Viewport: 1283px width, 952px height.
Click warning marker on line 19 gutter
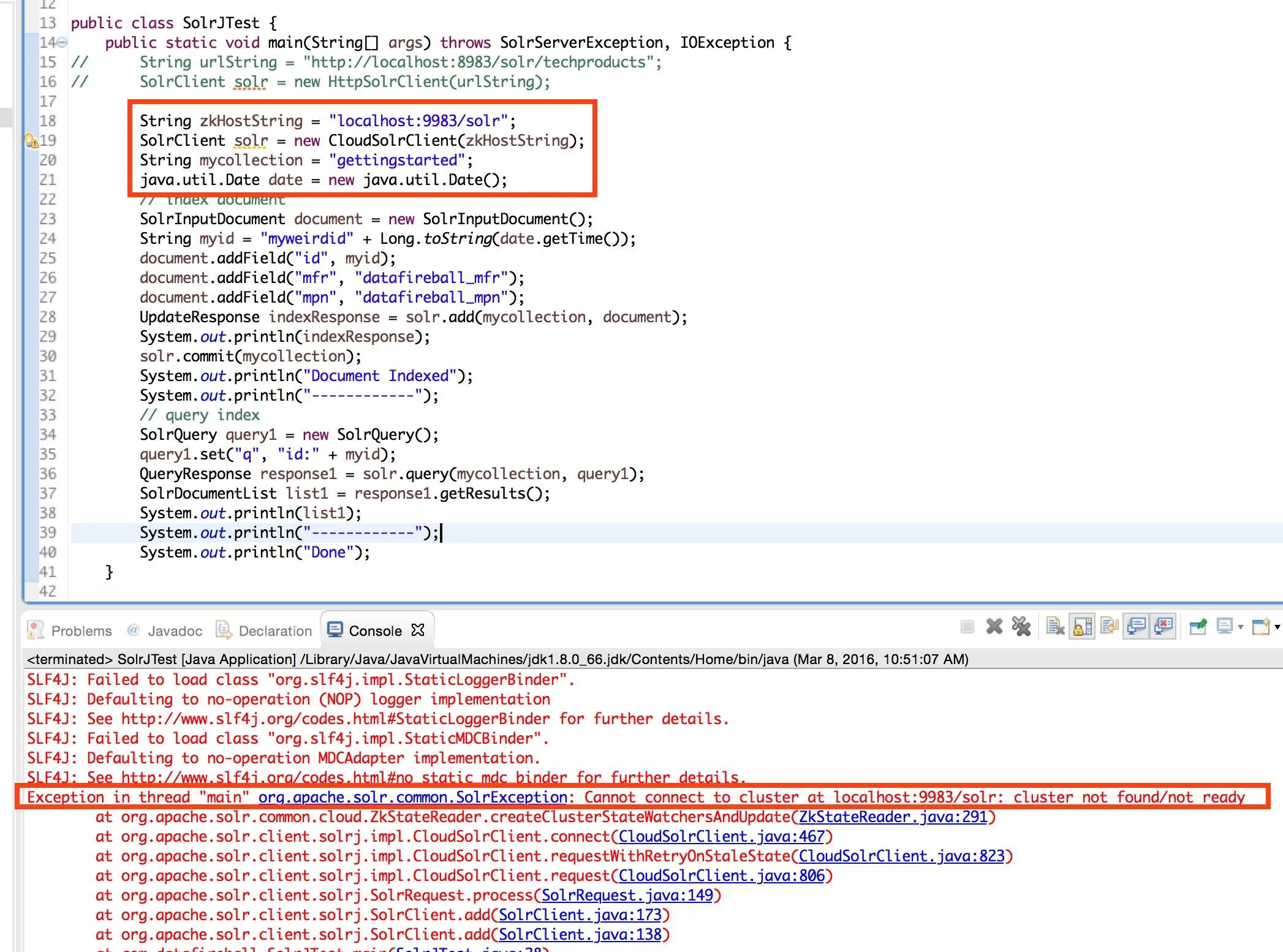pyautogui.click(x=31, y=141)
